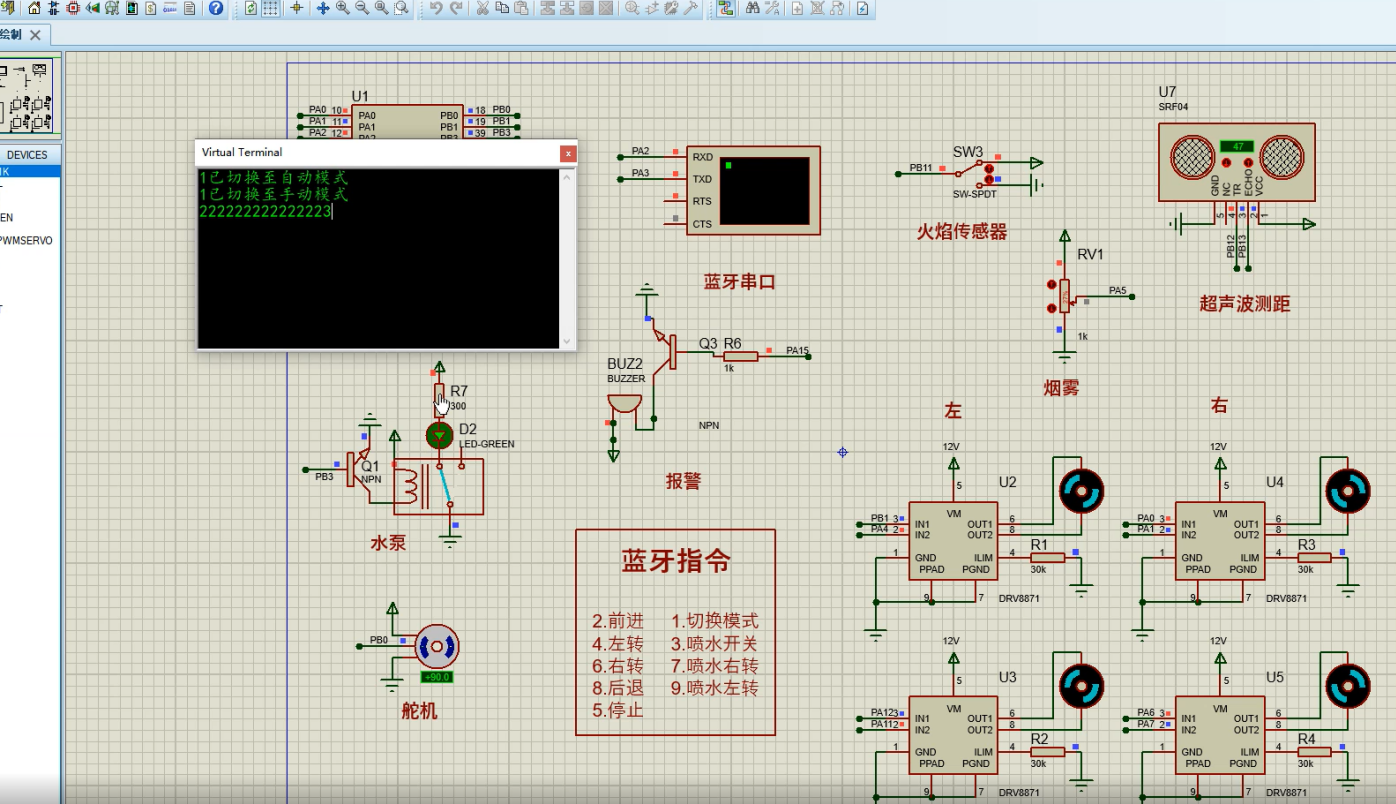This screenshot has height=804, width=1396.
Task: Click the Block Rotate icon
Action: [586, 8]
